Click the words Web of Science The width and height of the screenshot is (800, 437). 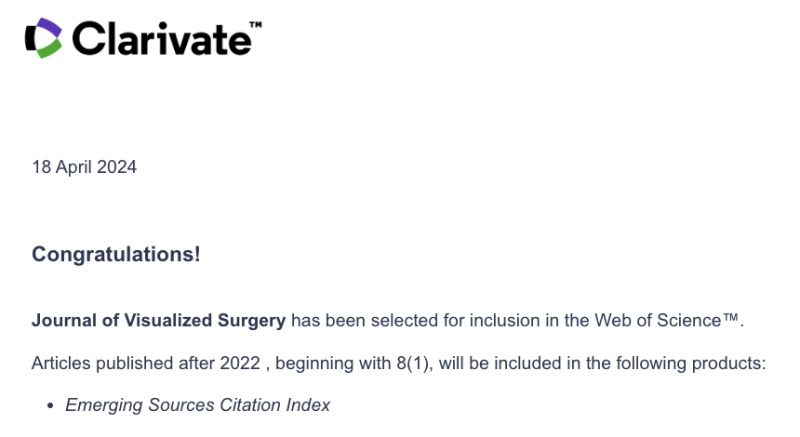click(658, 320)
